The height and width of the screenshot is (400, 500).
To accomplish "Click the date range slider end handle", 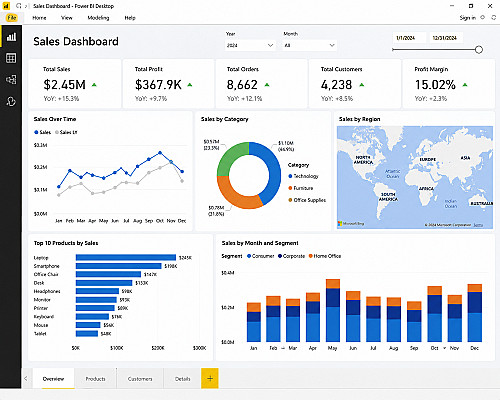I will tap(479, 50).
